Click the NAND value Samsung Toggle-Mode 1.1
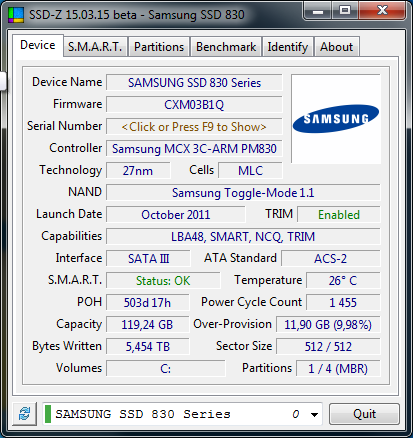The image size is (413, 438). coord(243,193)
